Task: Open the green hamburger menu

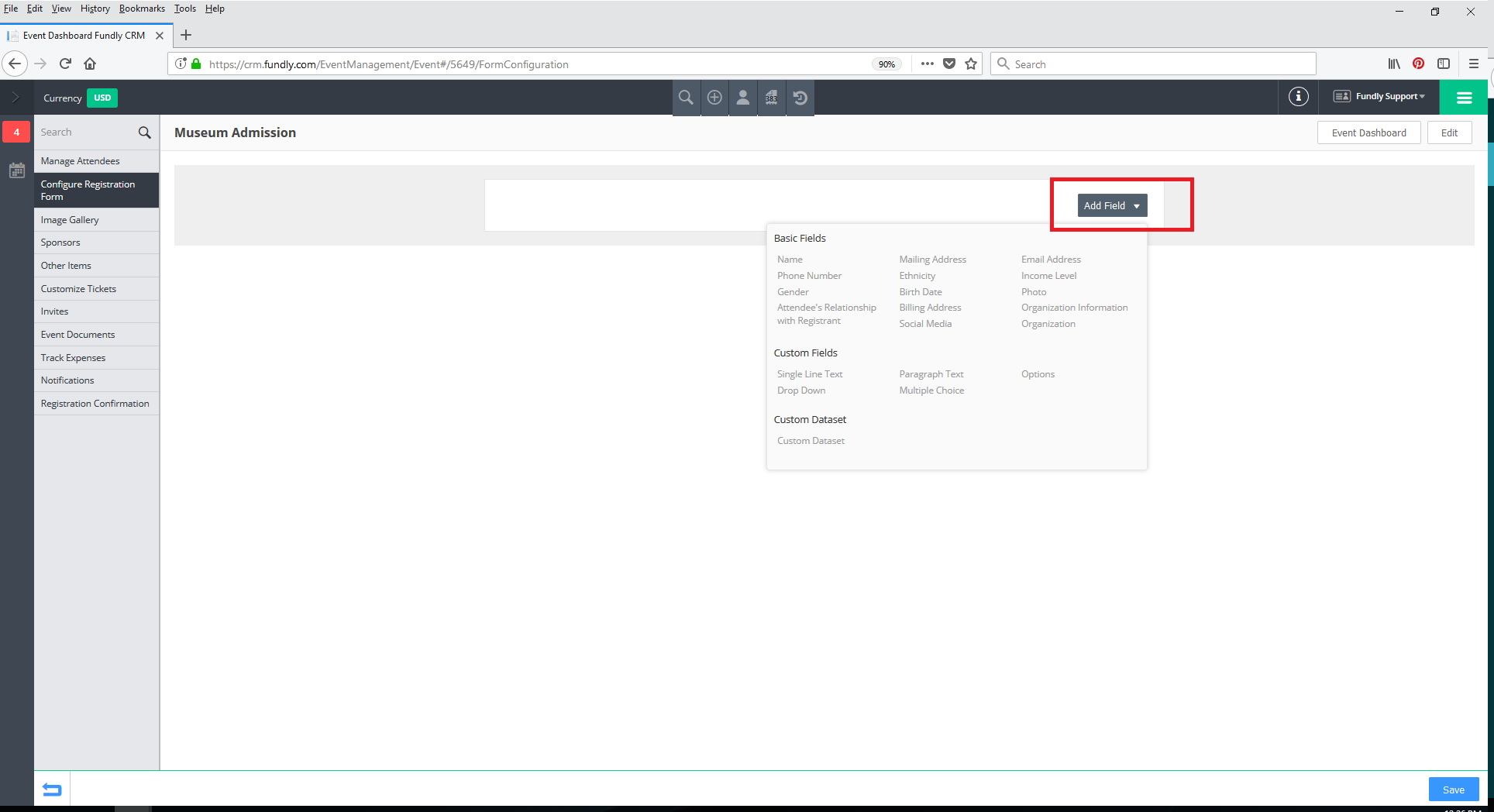Action: coord(1464,98)
